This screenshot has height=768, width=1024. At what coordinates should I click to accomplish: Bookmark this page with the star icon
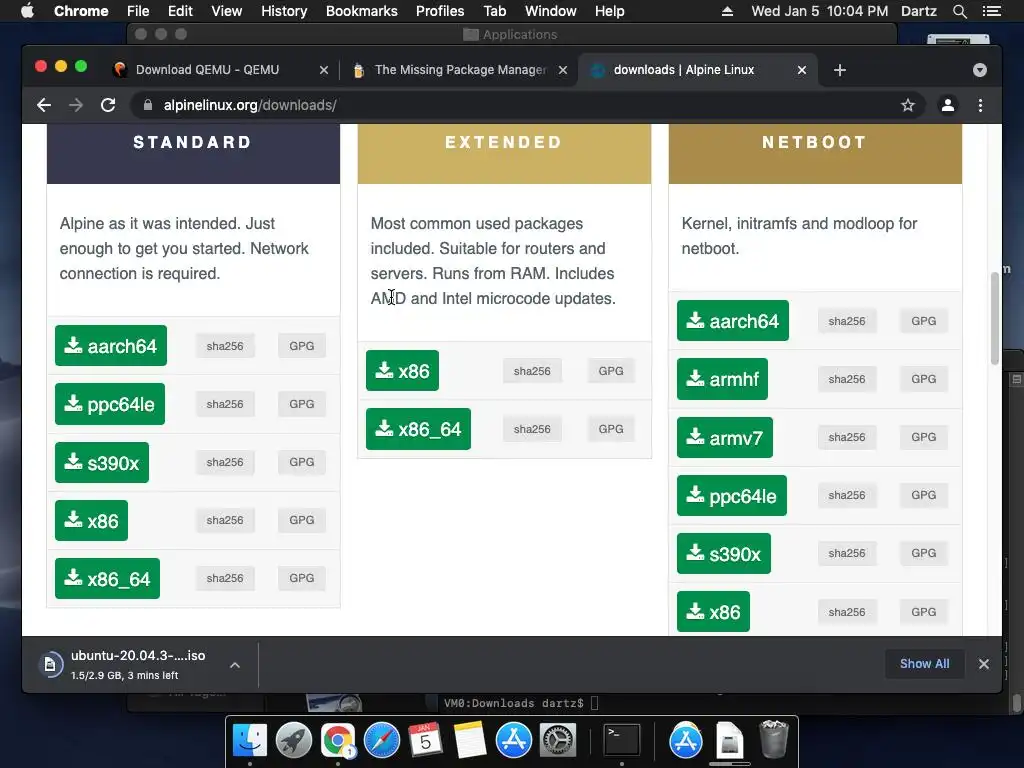908,105
